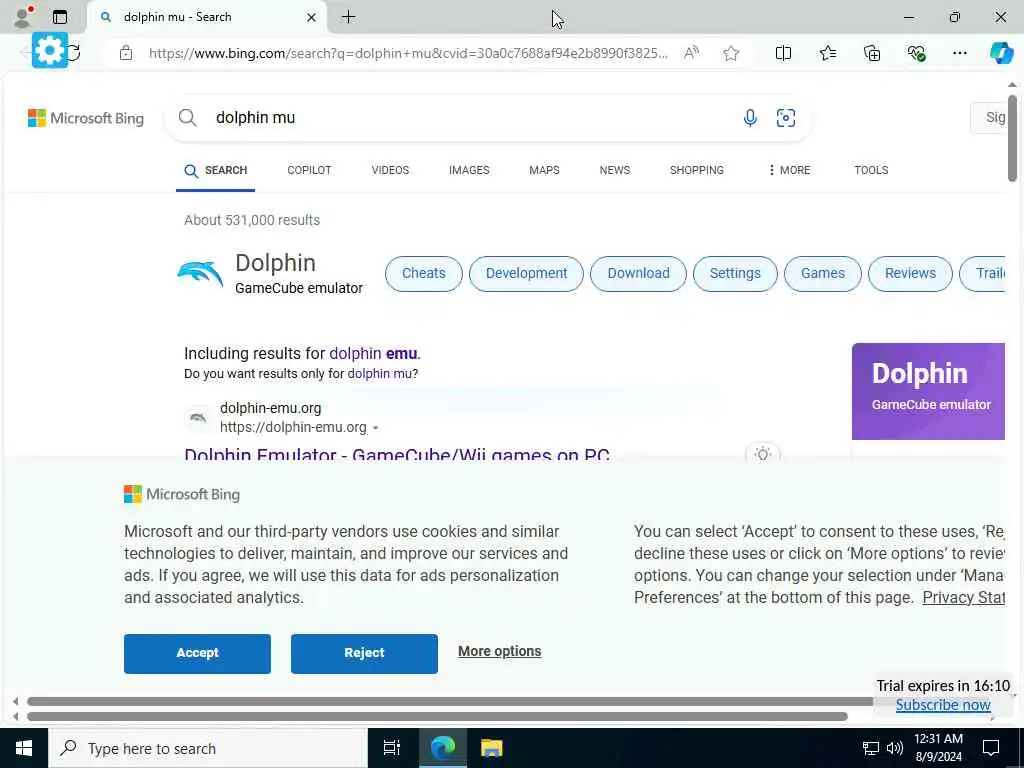Screen dimensions: 1024x768
Task: Click the search magnifier in search box
Action: pos(187,118)
